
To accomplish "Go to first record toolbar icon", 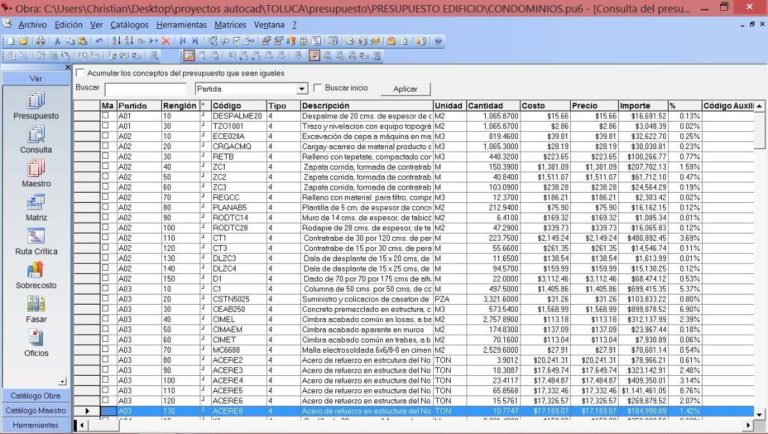I will (183, 41).
